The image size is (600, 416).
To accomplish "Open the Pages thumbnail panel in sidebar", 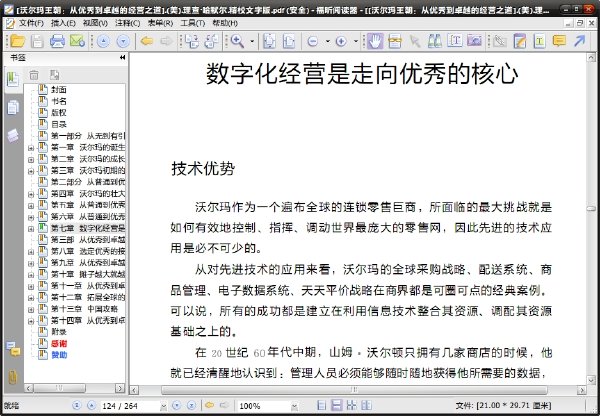I will pos(13,108).
